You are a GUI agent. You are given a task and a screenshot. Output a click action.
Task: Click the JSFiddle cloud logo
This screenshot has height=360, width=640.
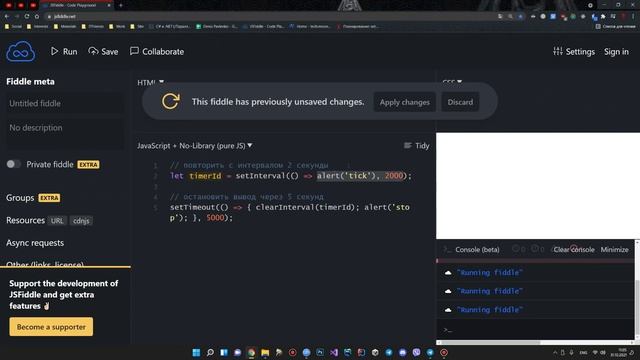pyautogui.click(x=20, y=51)
